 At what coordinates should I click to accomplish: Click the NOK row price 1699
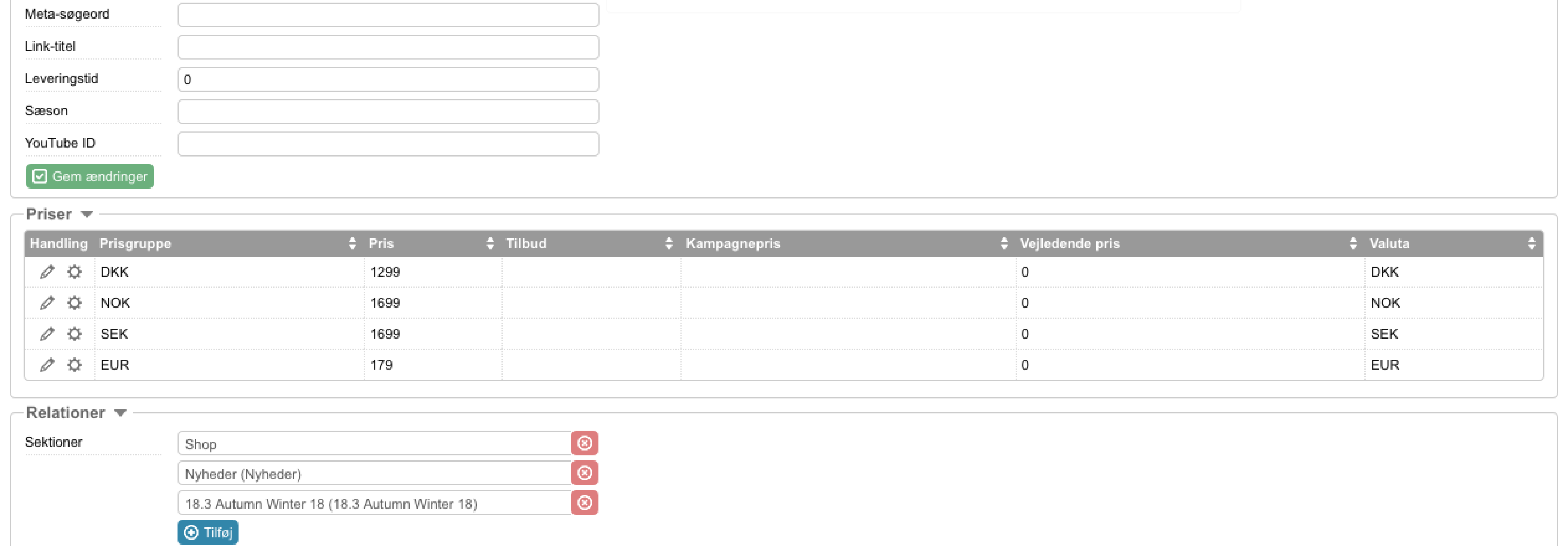[x=385, y=302]
